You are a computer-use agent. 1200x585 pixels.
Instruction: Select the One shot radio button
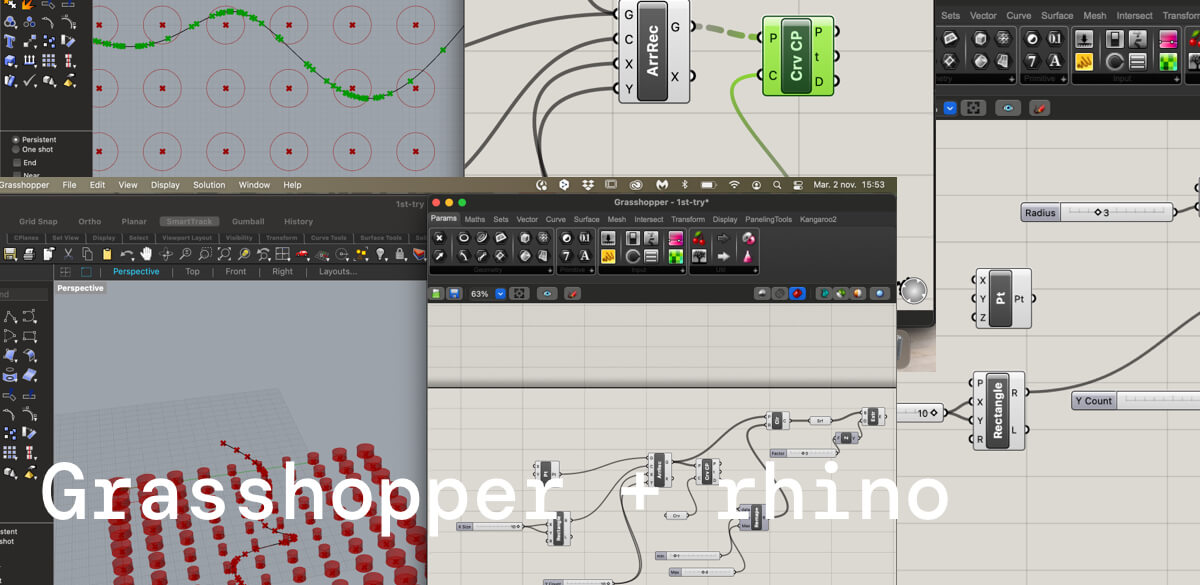tap(16, 150)
